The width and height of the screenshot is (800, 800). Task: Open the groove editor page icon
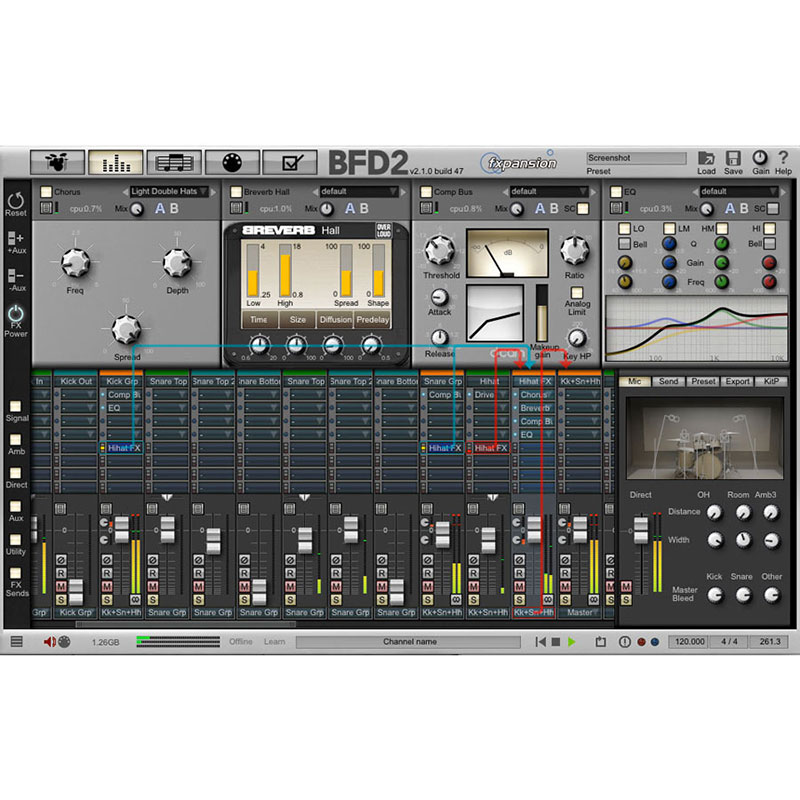(x=174, y=162)
